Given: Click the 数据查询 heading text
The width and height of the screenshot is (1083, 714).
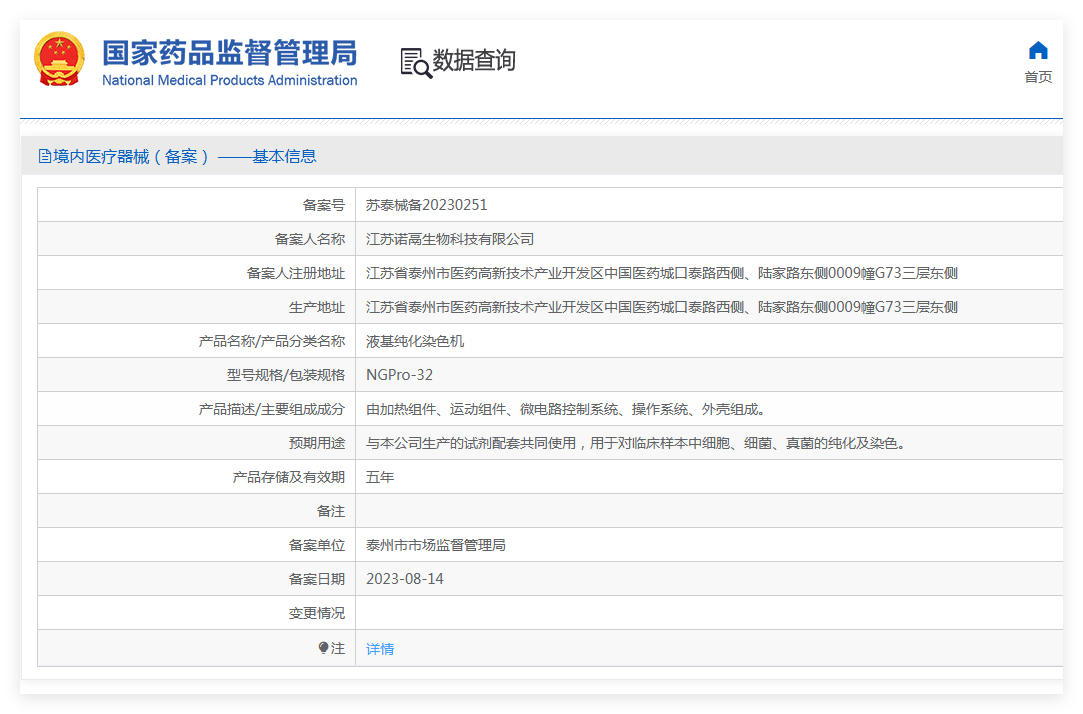Looking at the screenshot, I should coord(474,60).
